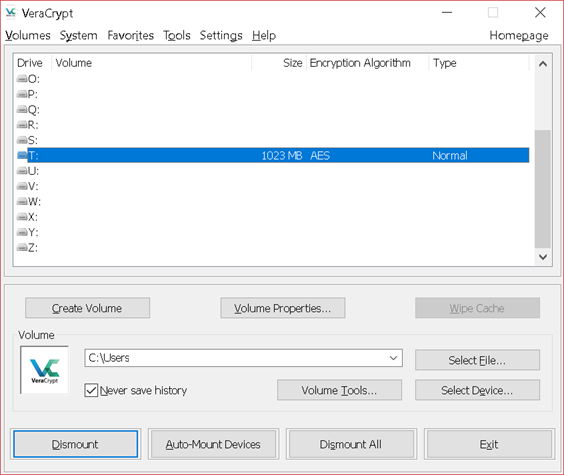This screenshot has height=475, width=564.
Task: Click Select Device button
Action: [477, 390]
